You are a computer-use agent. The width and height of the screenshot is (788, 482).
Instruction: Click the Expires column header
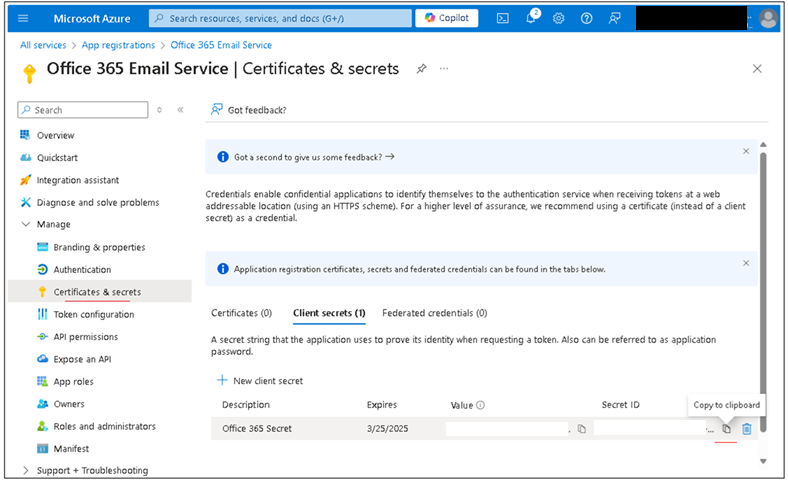tap(381, 405)
